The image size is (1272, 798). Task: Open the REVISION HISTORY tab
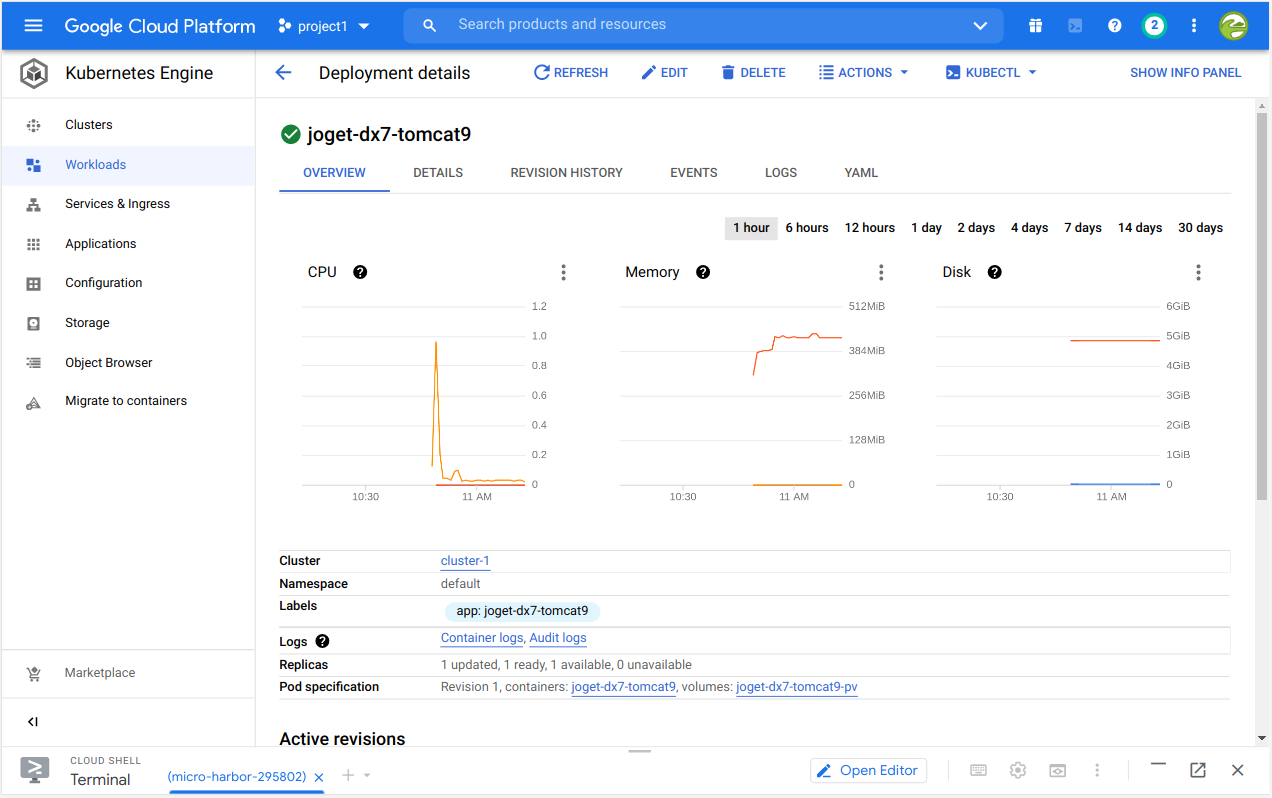[566, 173]
